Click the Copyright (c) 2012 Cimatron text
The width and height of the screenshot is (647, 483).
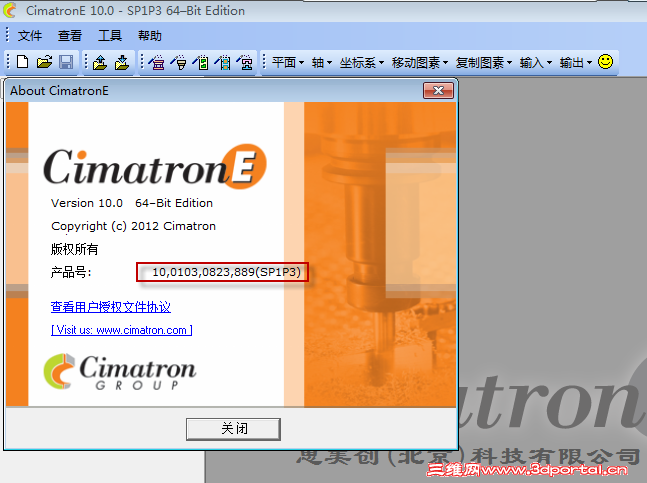pos(133,226)
